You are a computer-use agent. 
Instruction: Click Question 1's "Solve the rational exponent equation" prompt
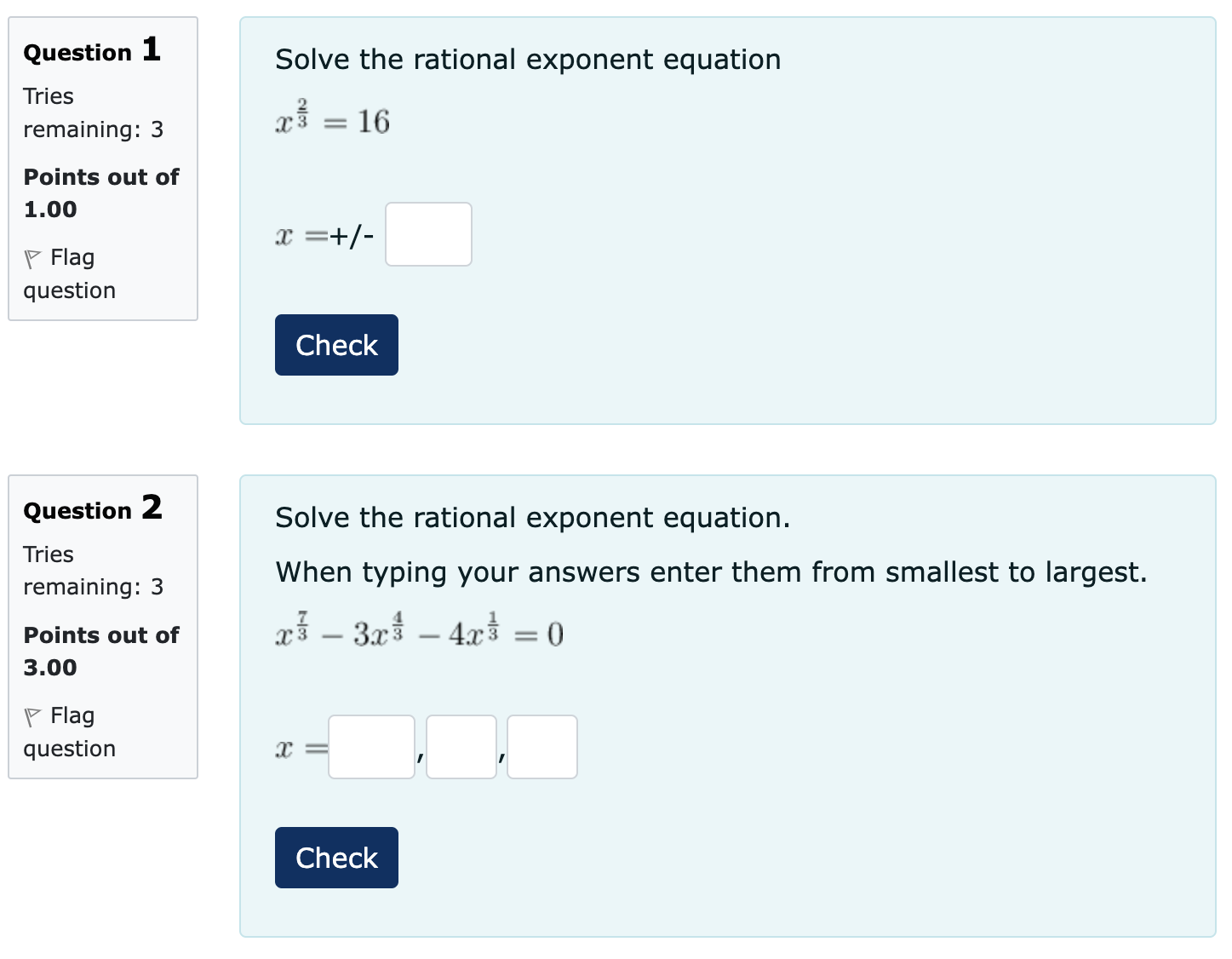coord(528,60)
